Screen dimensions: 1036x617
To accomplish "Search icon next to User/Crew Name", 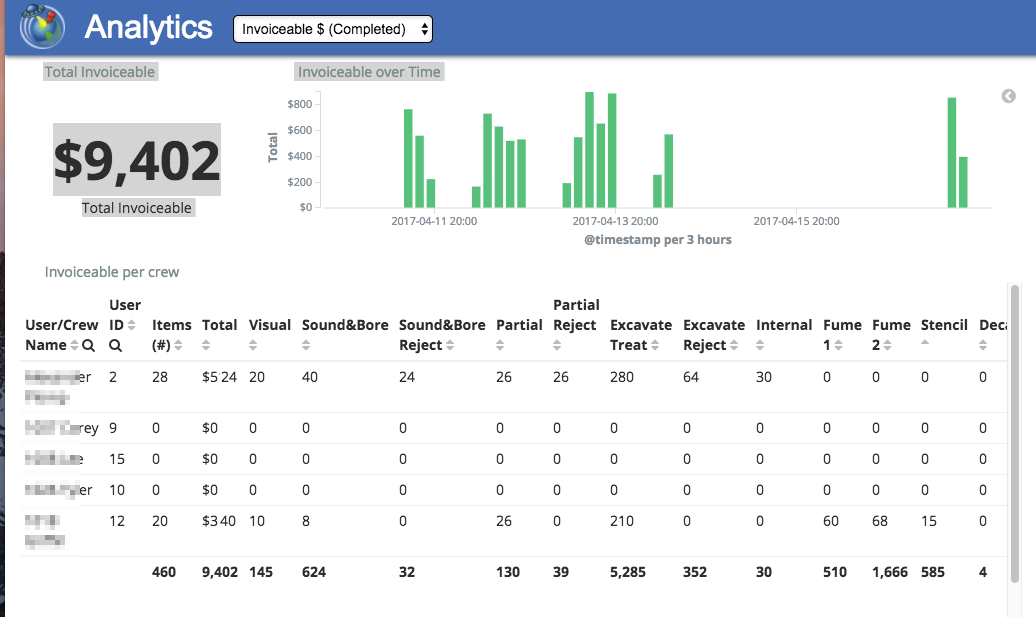I will point(89,345).
